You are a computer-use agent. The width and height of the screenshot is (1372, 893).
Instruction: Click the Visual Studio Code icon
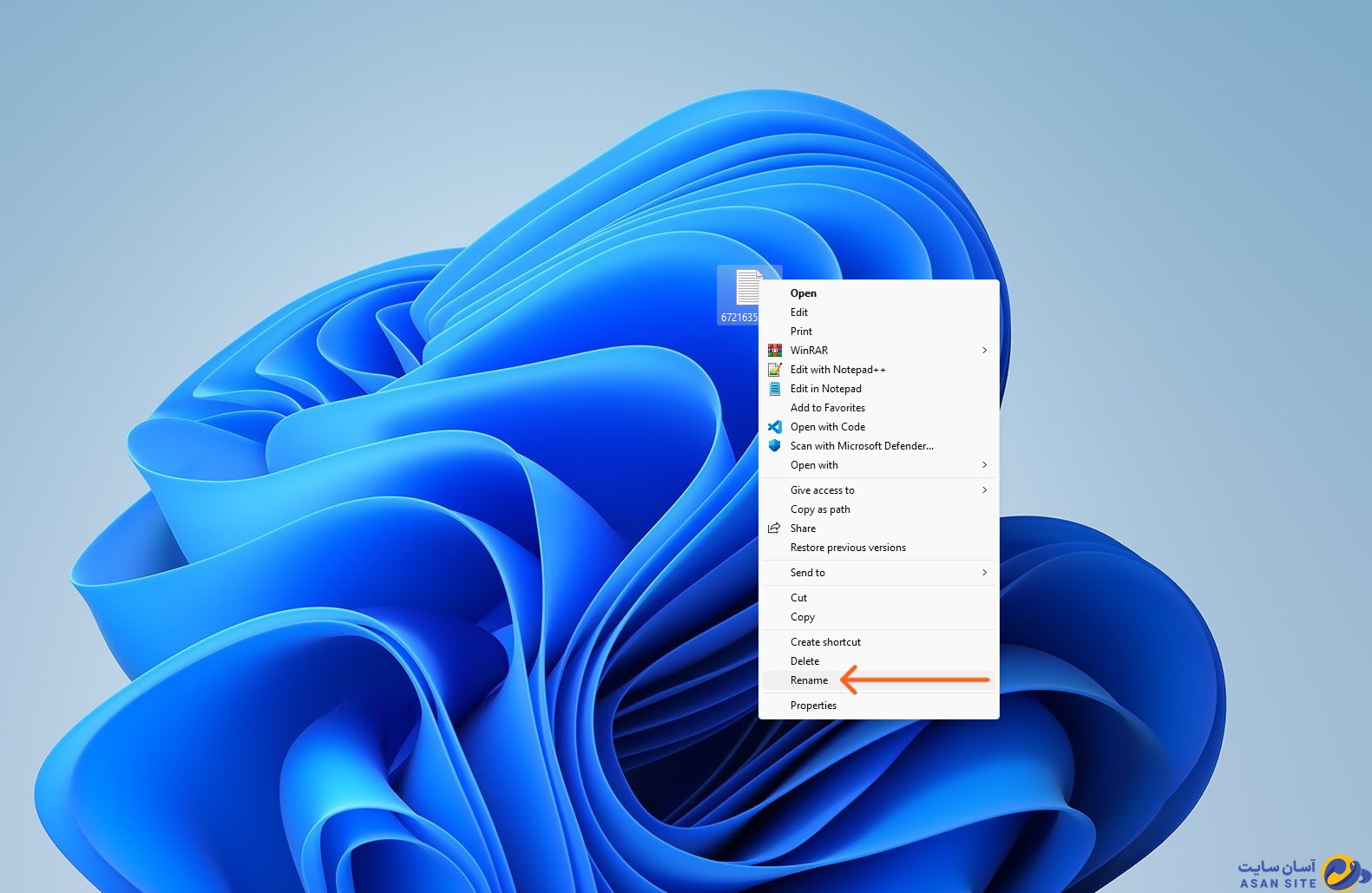(774, 427)
